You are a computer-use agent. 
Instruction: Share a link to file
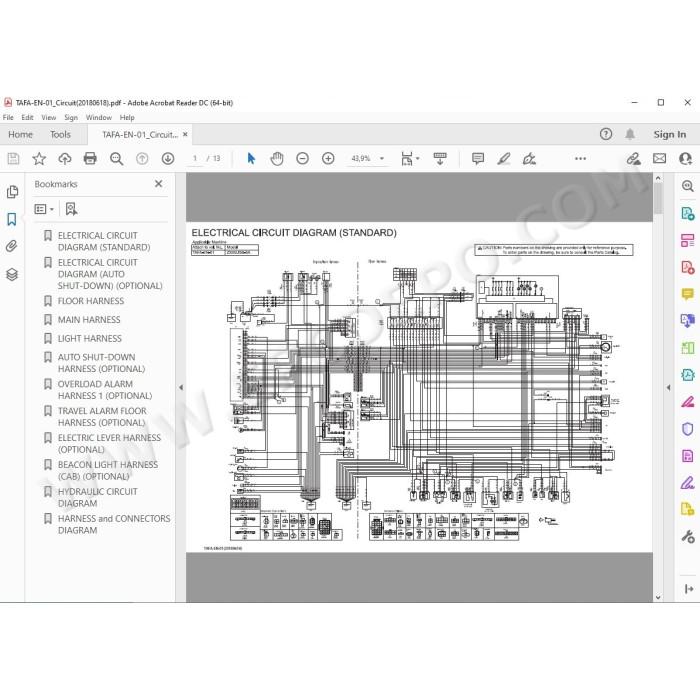(633, 158)
